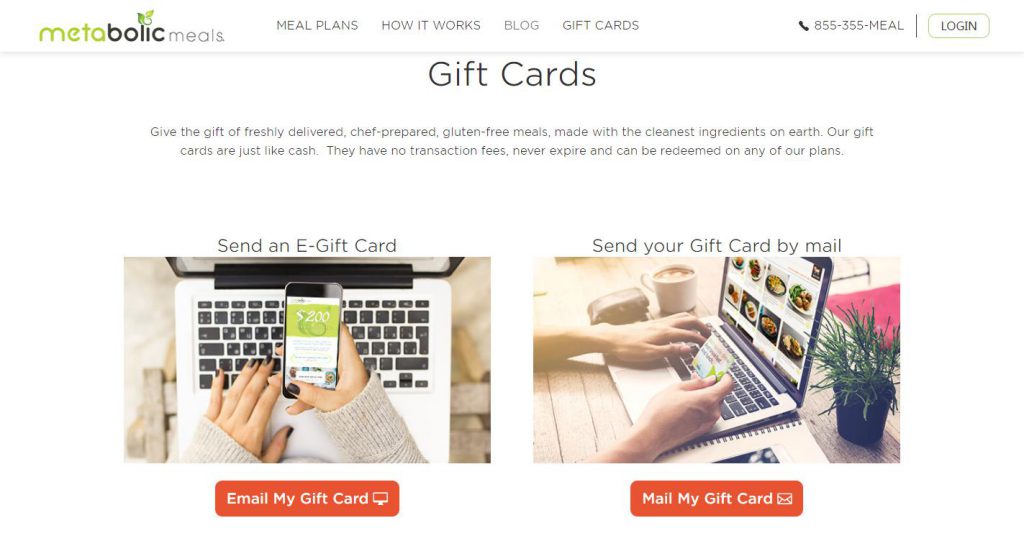This screenshot has height=559, width=1024.
Task: Click Email My Gift Card button
Action: (x=307, y=499)
